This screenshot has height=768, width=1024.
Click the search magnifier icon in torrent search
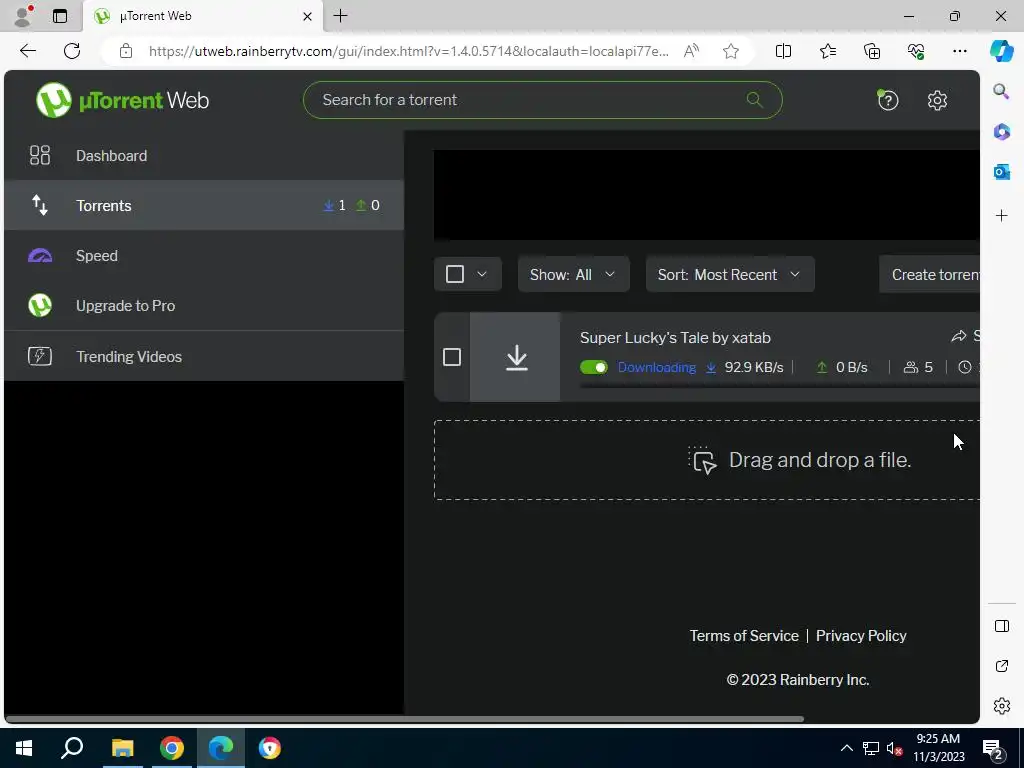click(754, 100)
